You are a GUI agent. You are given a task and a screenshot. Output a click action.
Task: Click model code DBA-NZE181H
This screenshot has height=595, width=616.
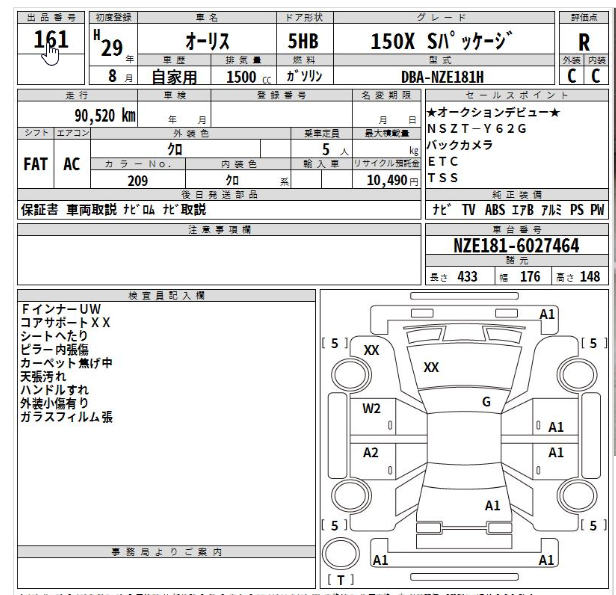tap(442, 76)
